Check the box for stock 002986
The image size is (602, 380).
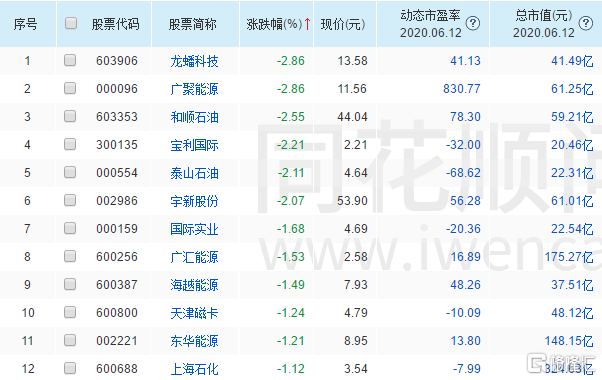pos(70,200)
